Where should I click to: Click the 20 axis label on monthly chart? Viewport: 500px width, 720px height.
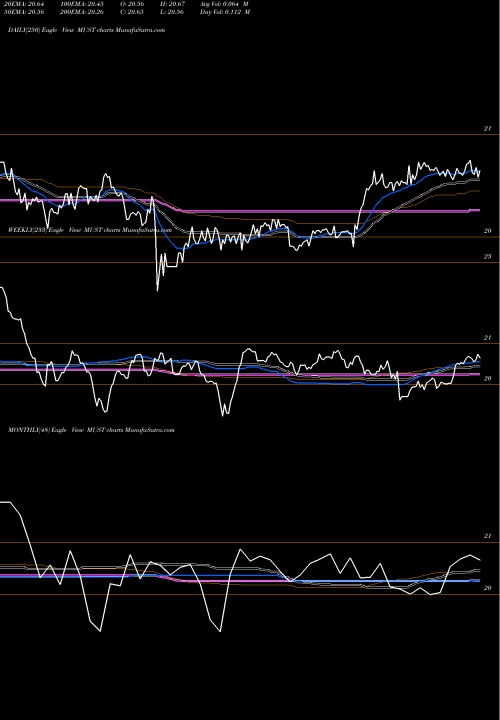click(488, 588)
